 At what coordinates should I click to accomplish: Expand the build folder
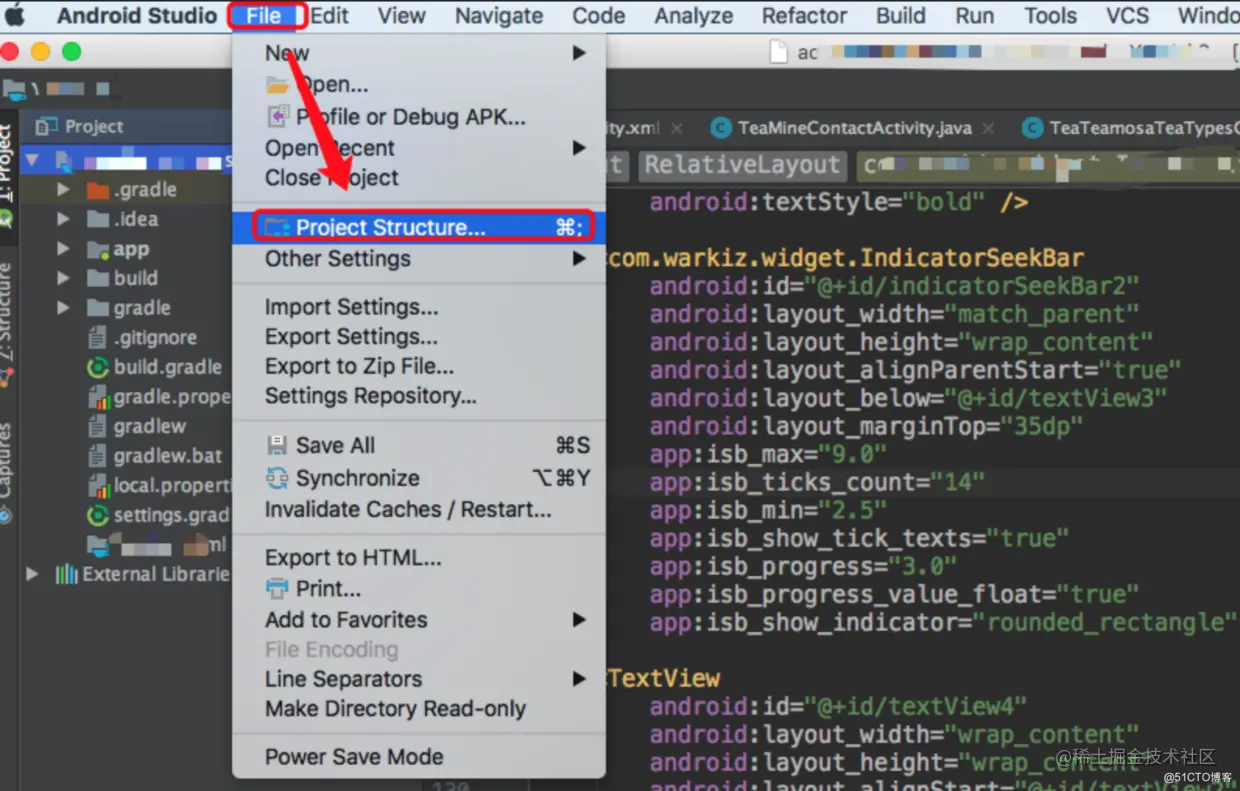[64, 278]
